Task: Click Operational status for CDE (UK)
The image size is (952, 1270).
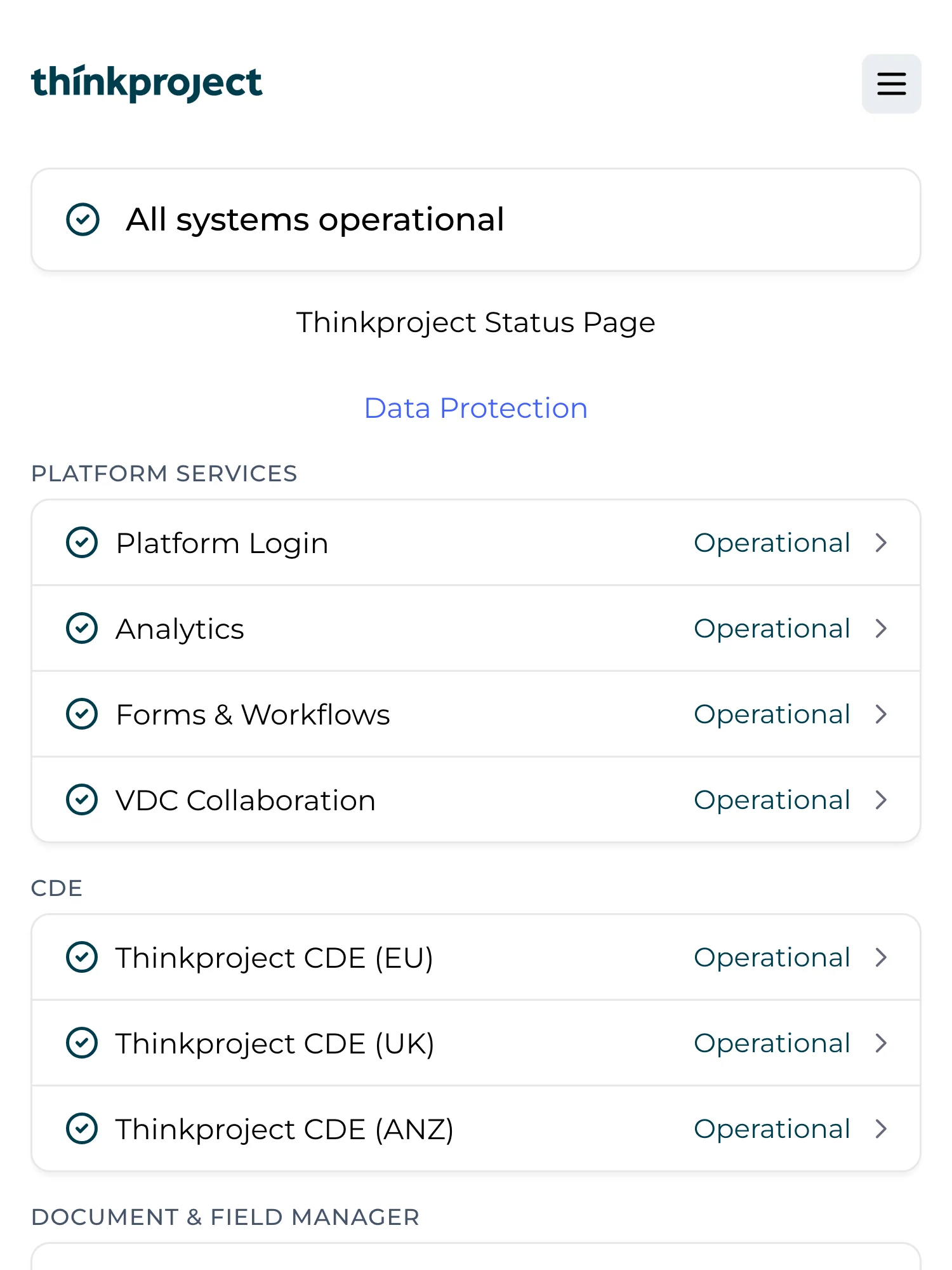Action: click(x=772, y=1044)
